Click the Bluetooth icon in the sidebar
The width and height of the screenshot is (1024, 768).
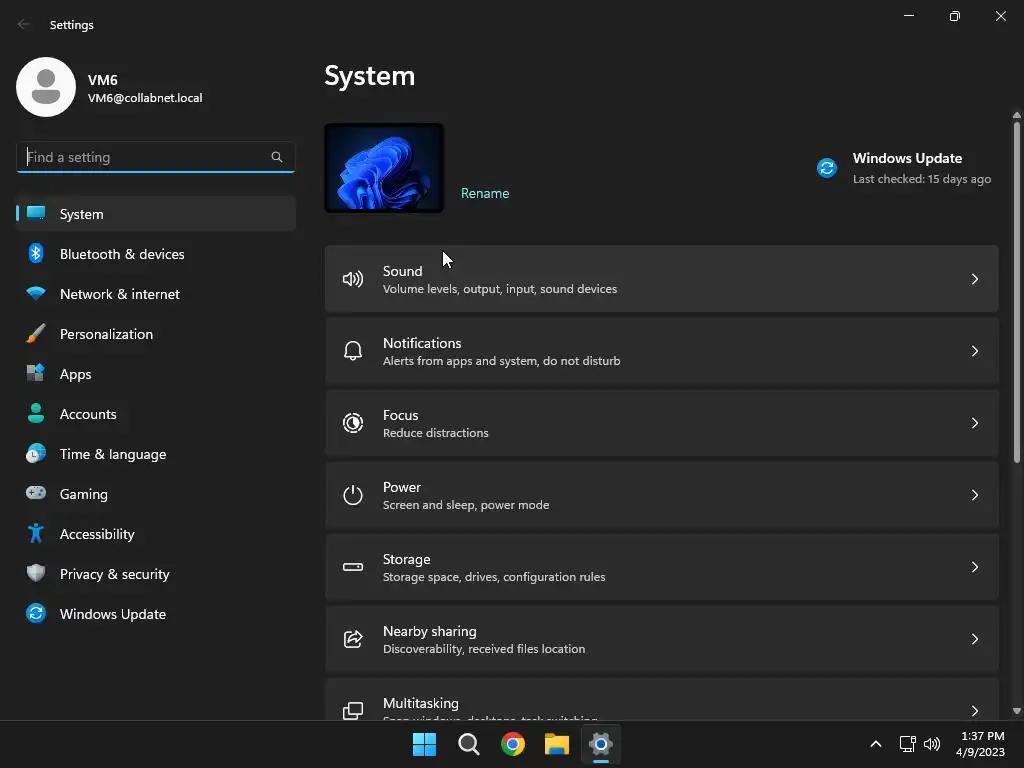point(36,253)
